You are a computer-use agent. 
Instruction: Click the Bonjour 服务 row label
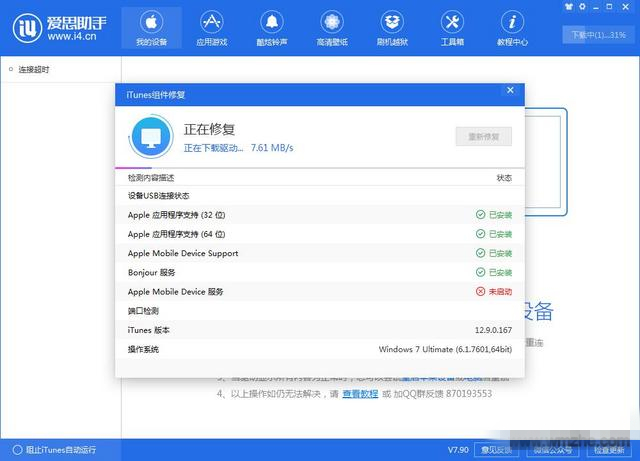pyautogui.click(x=151, y=272)
